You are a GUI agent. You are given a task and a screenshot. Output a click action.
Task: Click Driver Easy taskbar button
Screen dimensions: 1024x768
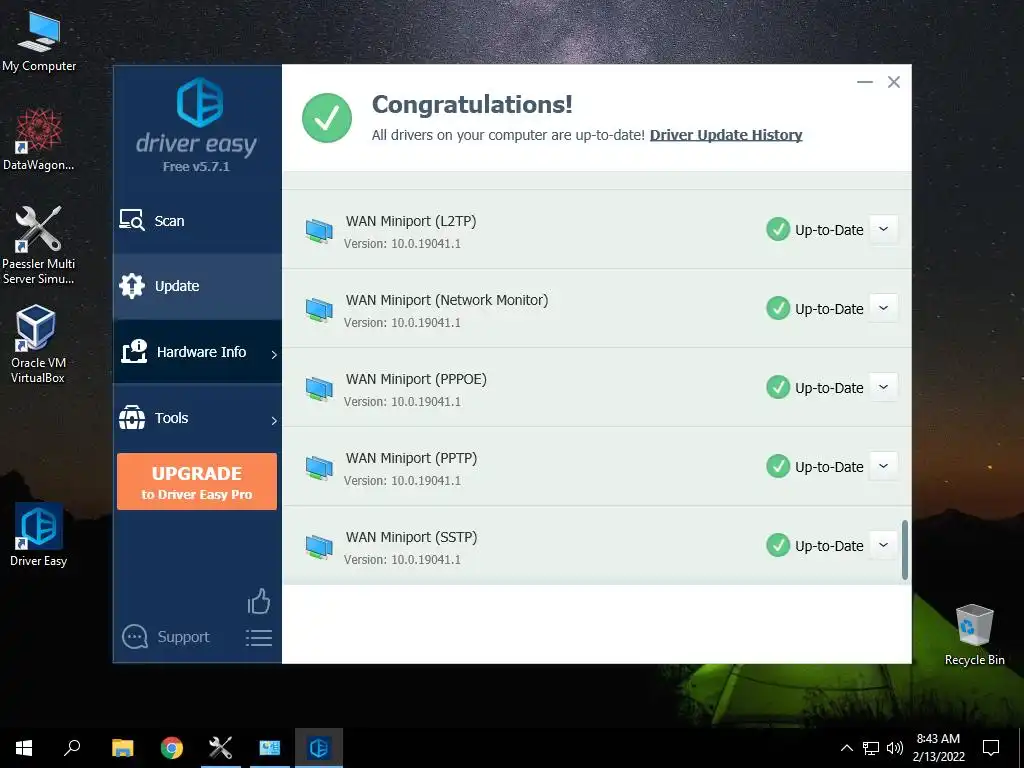pos(319,748)
